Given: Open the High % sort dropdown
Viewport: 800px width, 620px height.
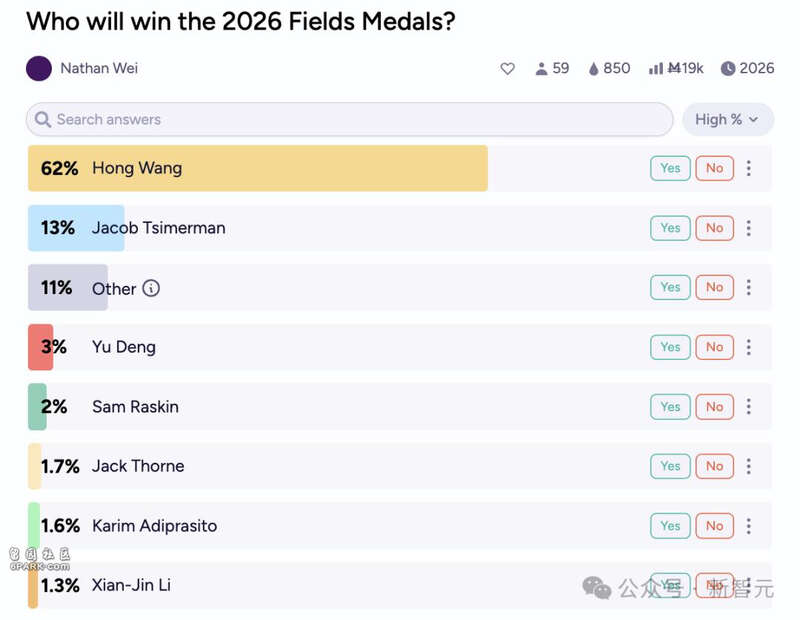Looking at the screenshot, I should pyautogui.click(x=727, y=119).
